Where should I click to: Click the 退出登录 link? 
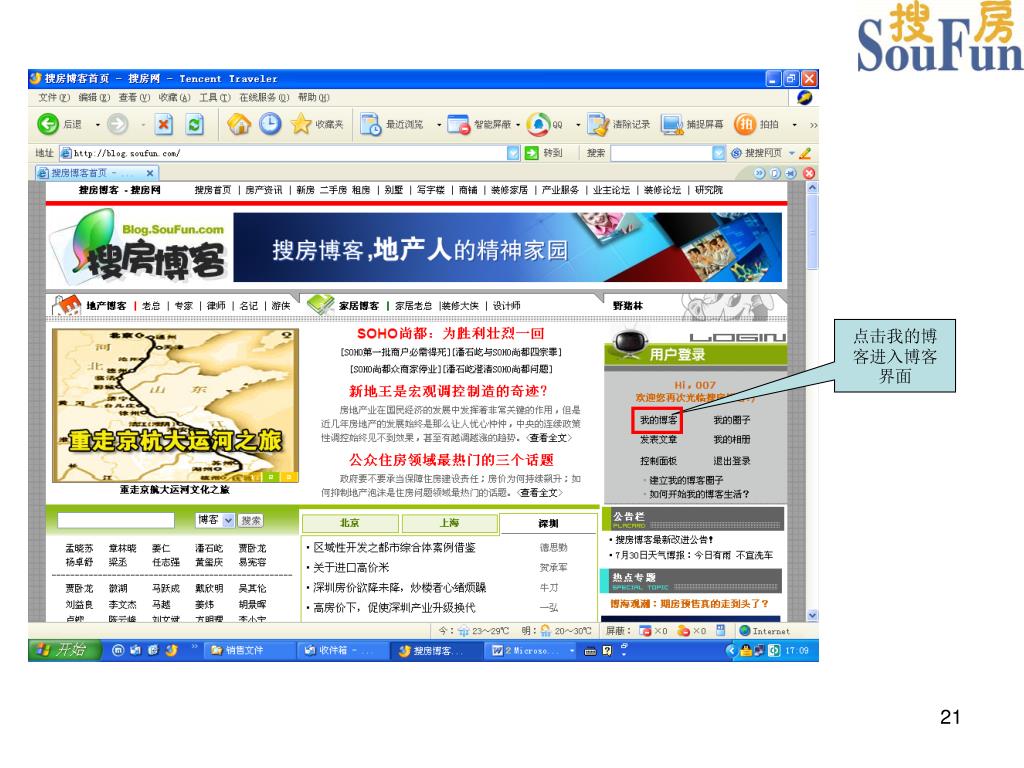coord(731,460)
